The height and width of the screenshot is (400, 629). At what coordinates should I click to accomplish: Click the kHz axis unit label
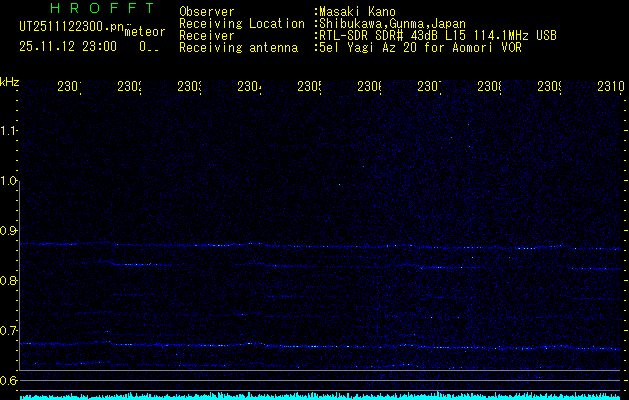point(10,81)
